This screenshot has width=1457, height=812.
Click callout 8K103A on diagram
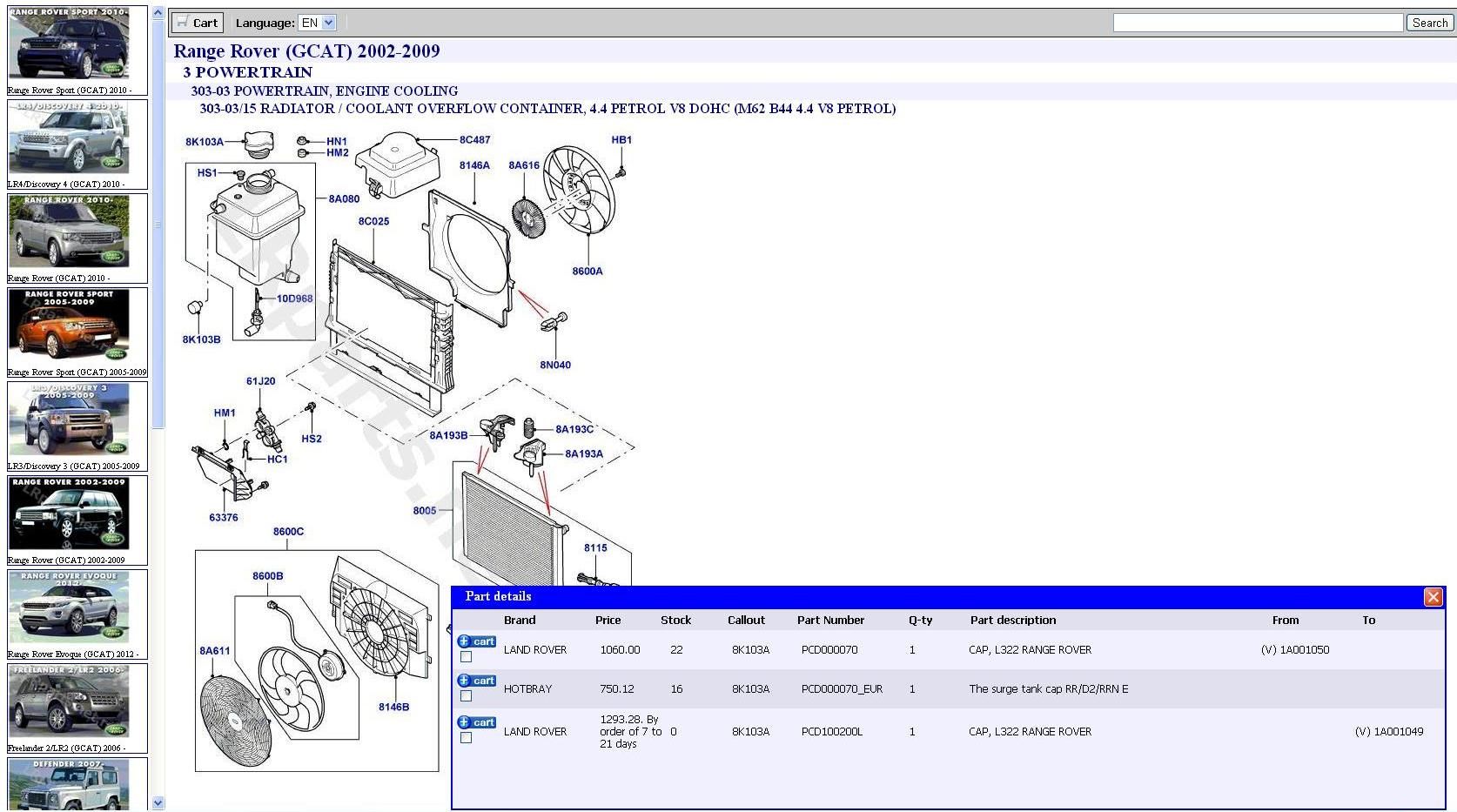(x=205, y=142)
